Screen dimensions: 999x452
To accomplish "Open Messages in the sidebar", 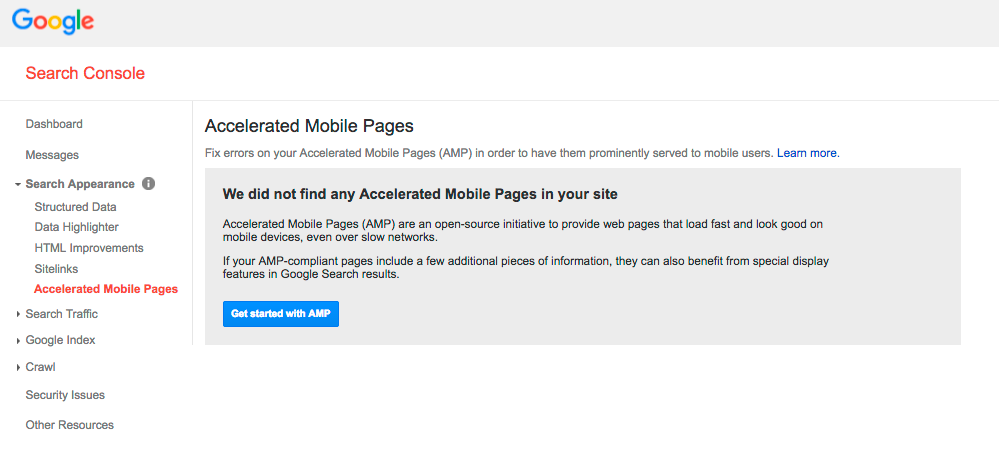I will pyautogui.click(x=52, y=155).
